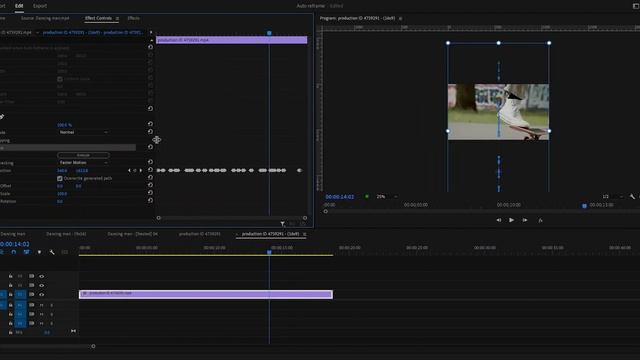Reset the Rotation parameter
The image size is (640, 360).
[x=150, y=200]
